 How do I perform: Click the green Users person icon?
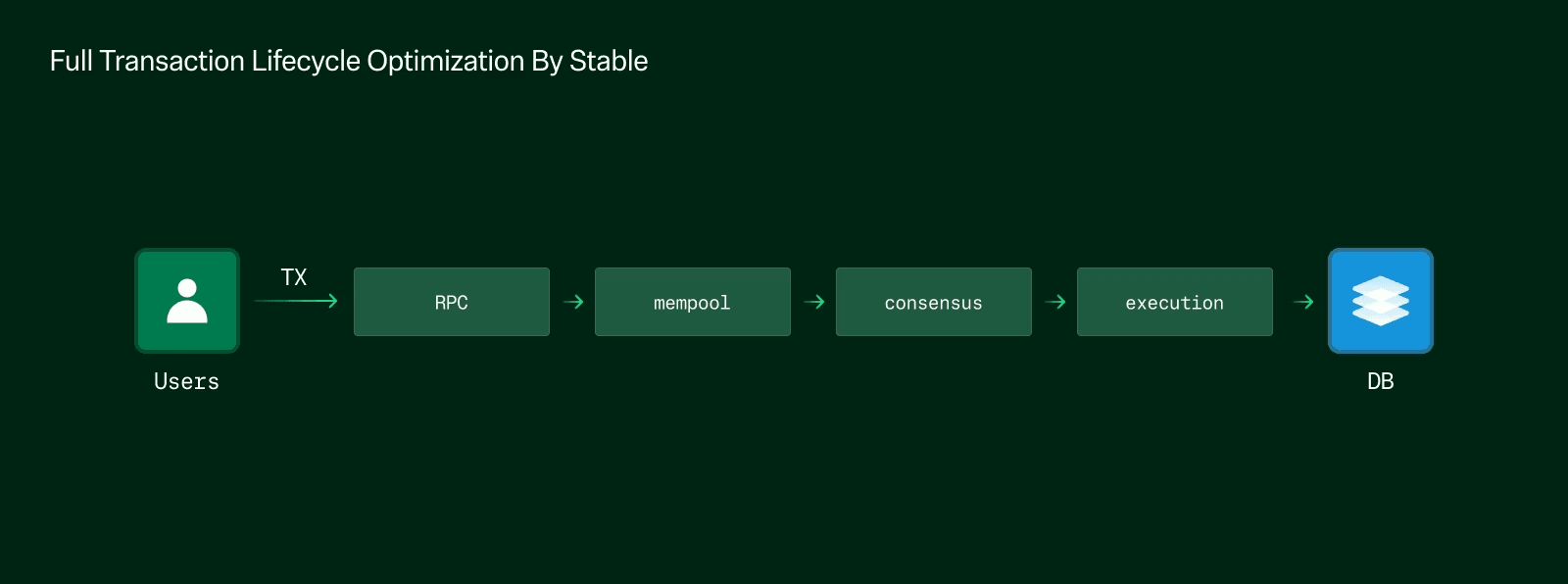(187, 301)
